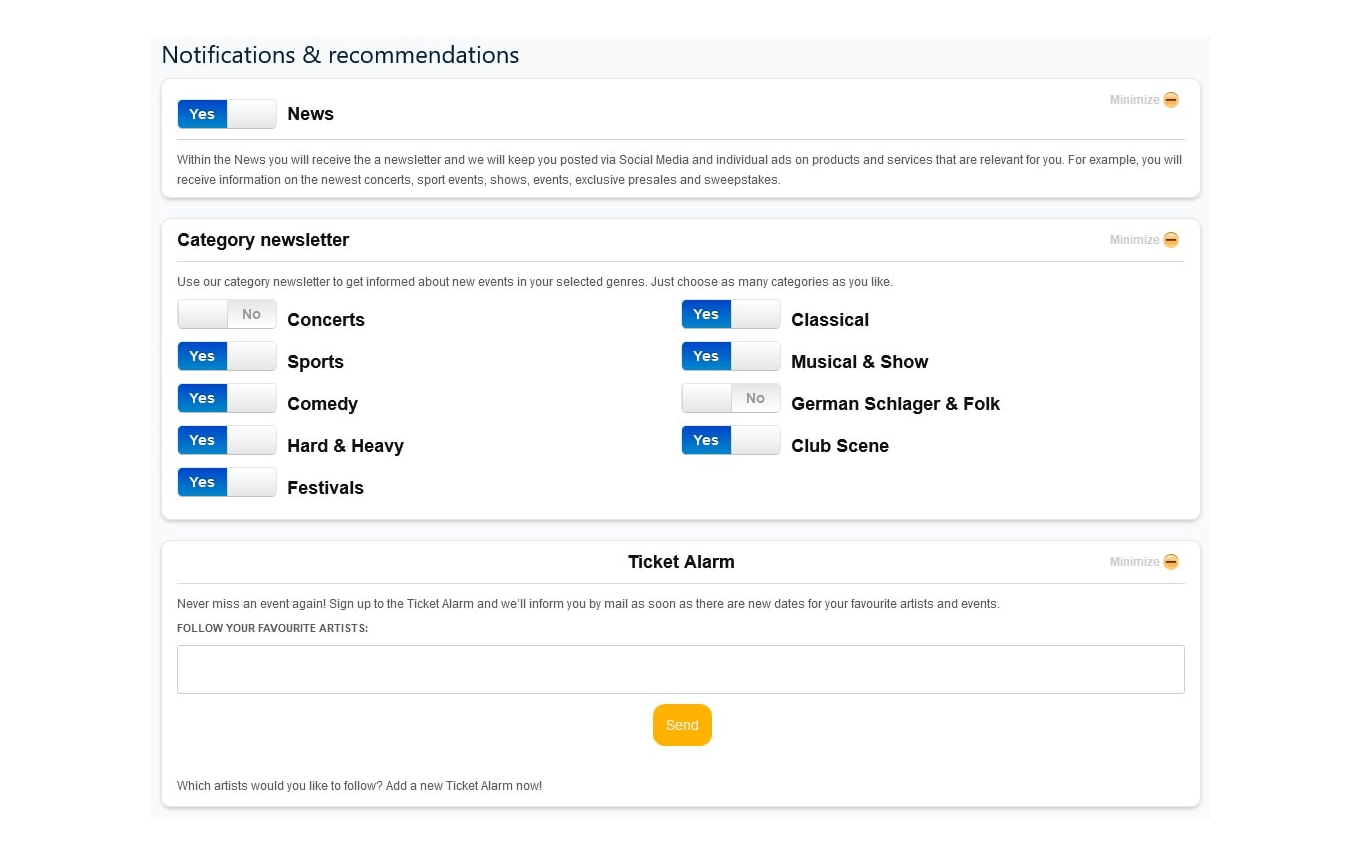
Task: Click the Classical label
Action: [x=830, y=320]
